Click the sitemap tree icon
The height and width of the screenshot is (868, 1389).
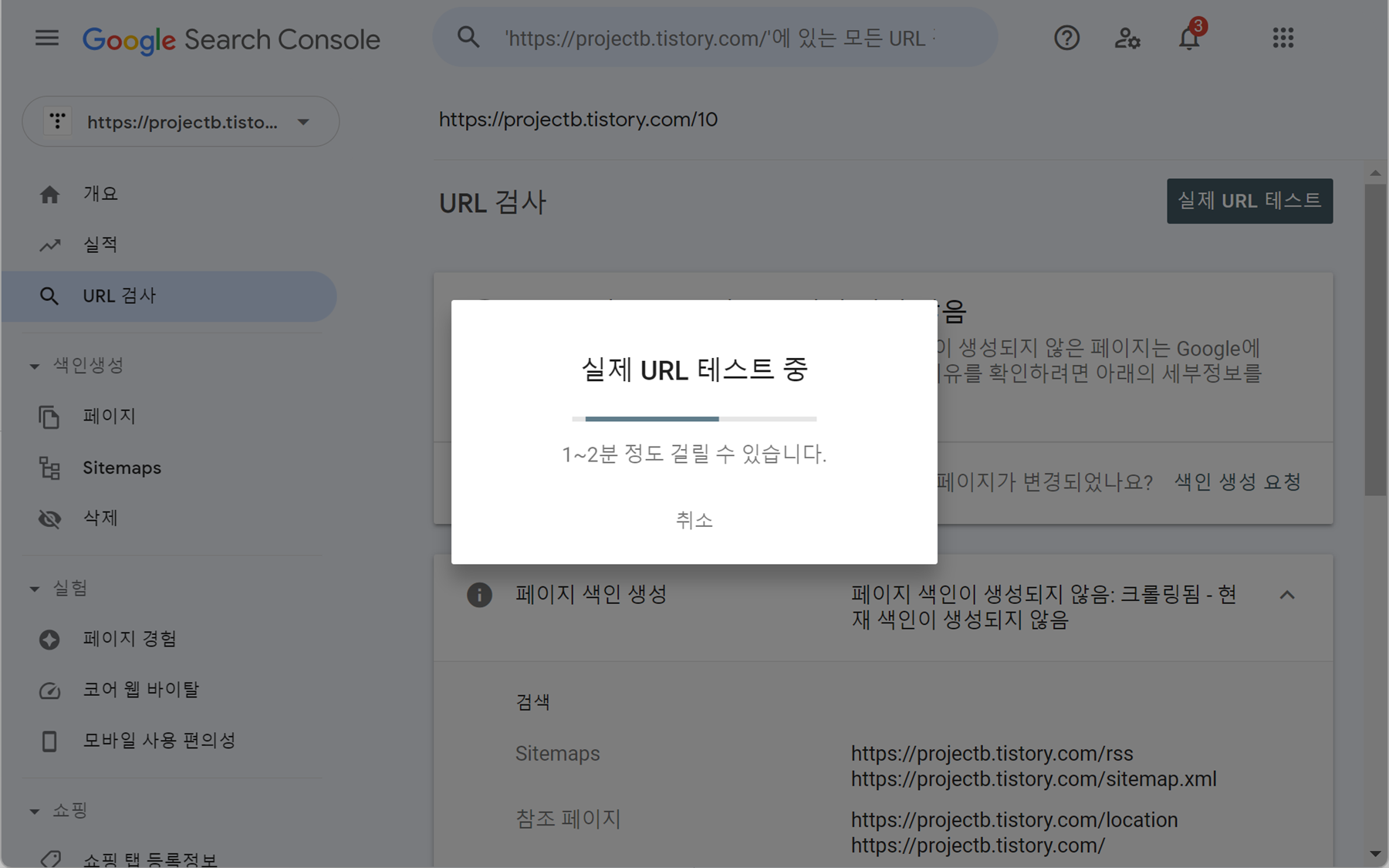pos(49,468)
